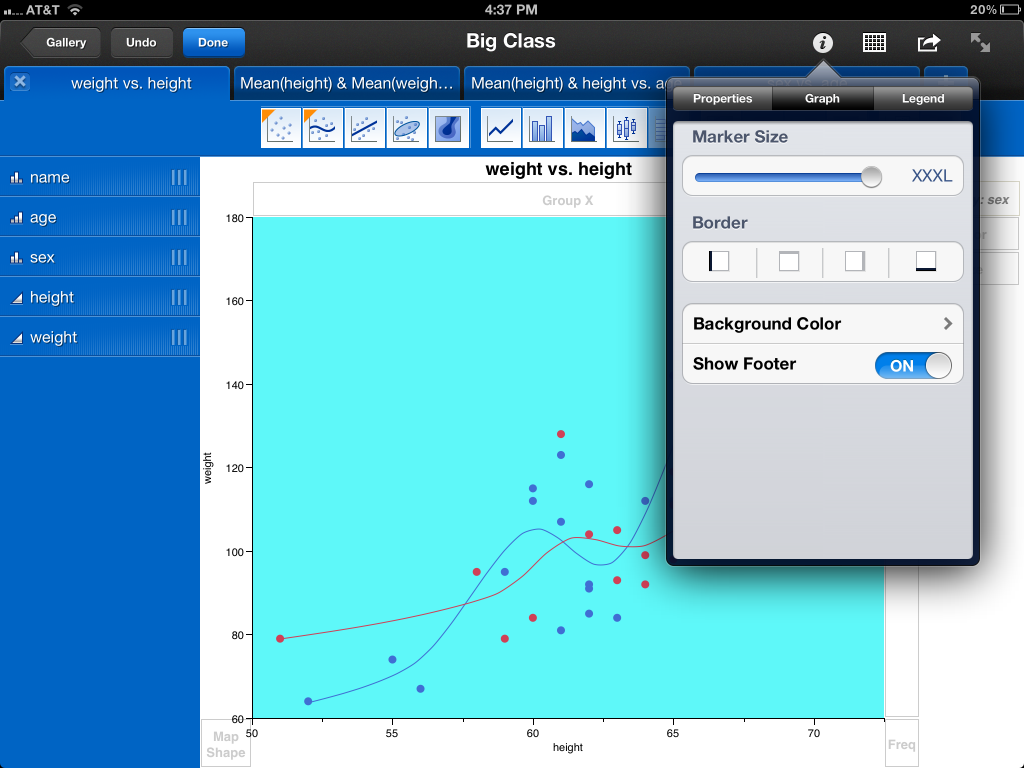Tap the Done button
The height and width of the screenshot is (768, 1024).
pyautogui.click(x=214, y=42)
